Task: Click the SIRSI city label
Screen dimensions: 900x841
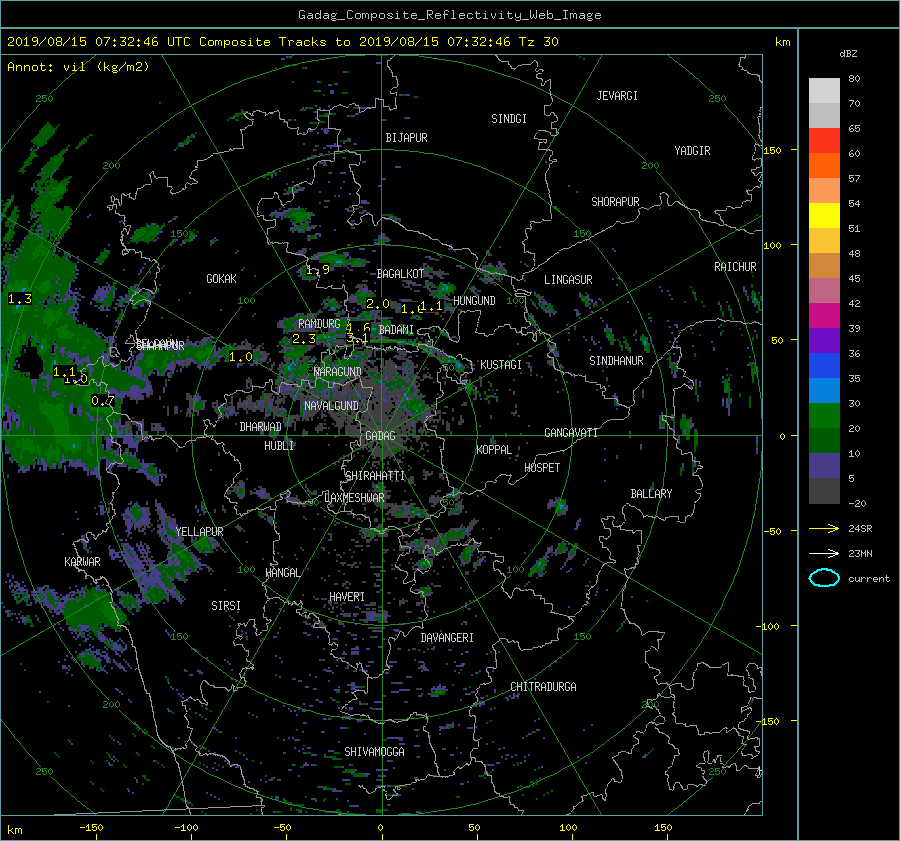Action: coord(226,606)
